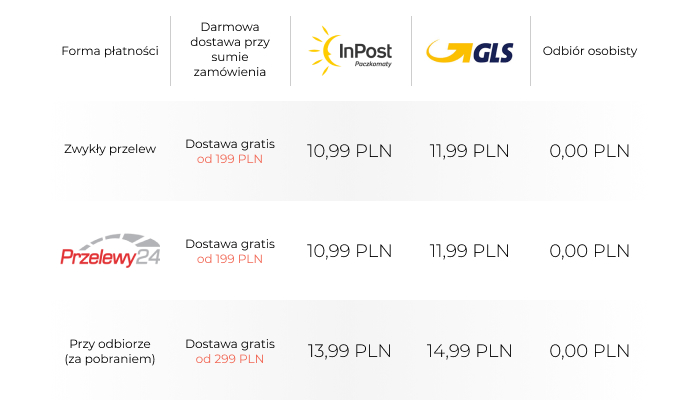Select the Forma płatności column header
Image resolution: width=700 pixels, height=400 pixels.
(110, 51)
